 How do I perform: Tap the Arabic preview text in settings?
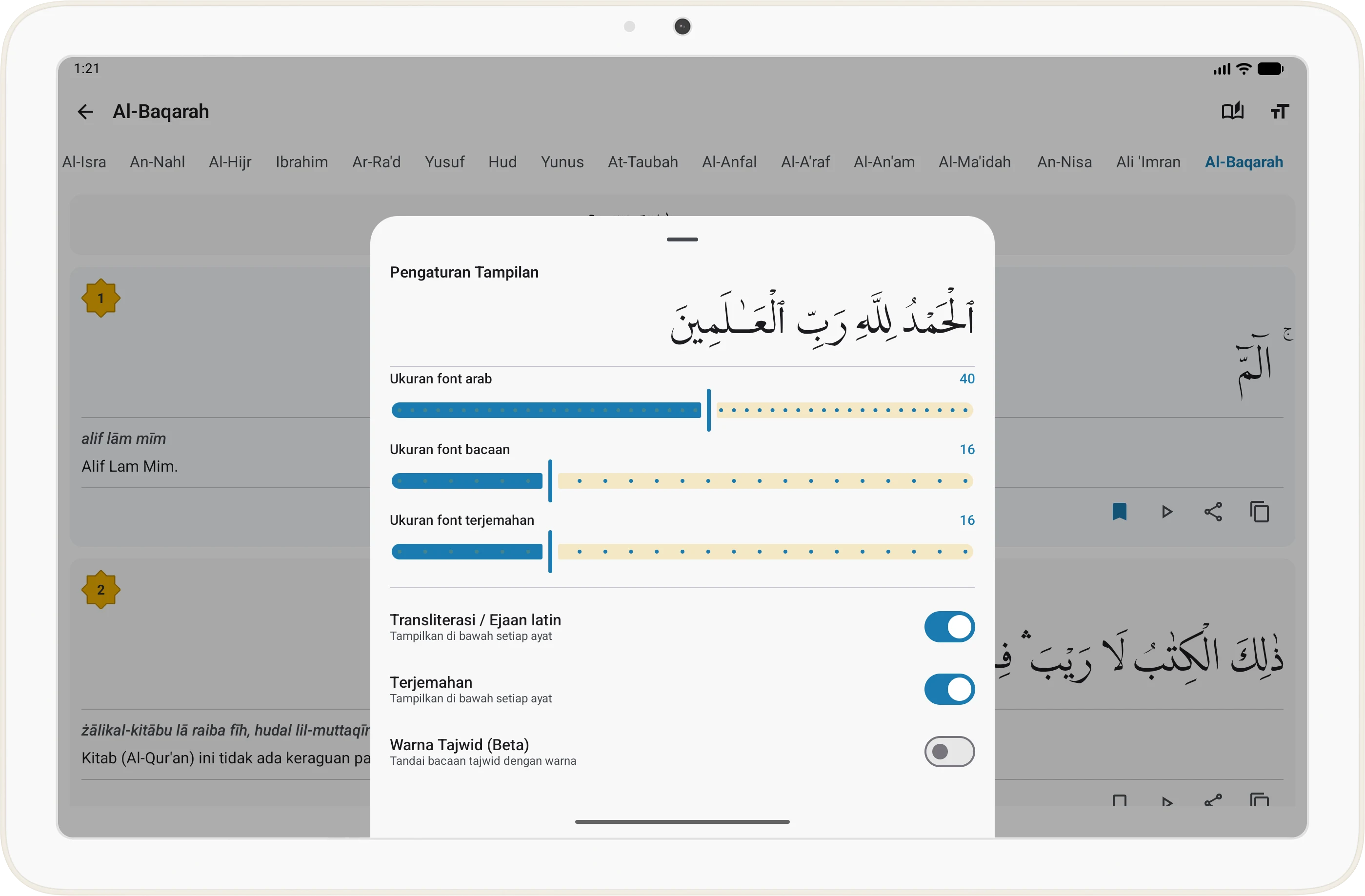coord(823,319)
